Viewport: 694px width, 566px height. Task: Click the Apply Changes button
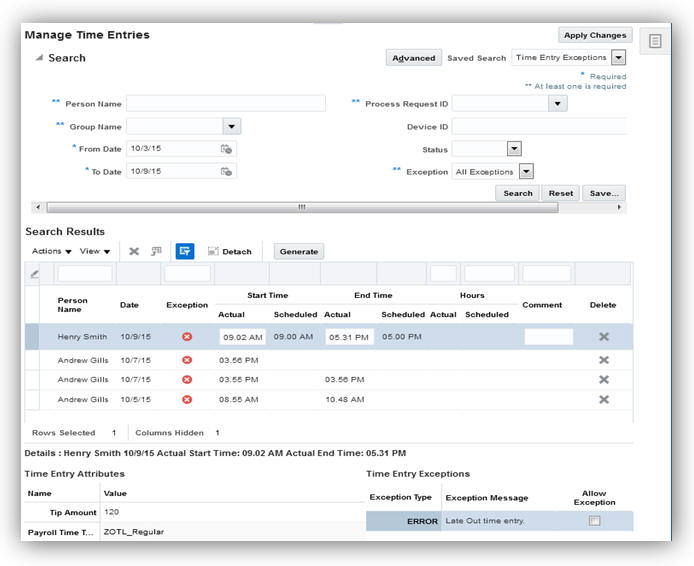tap(594, 35)
